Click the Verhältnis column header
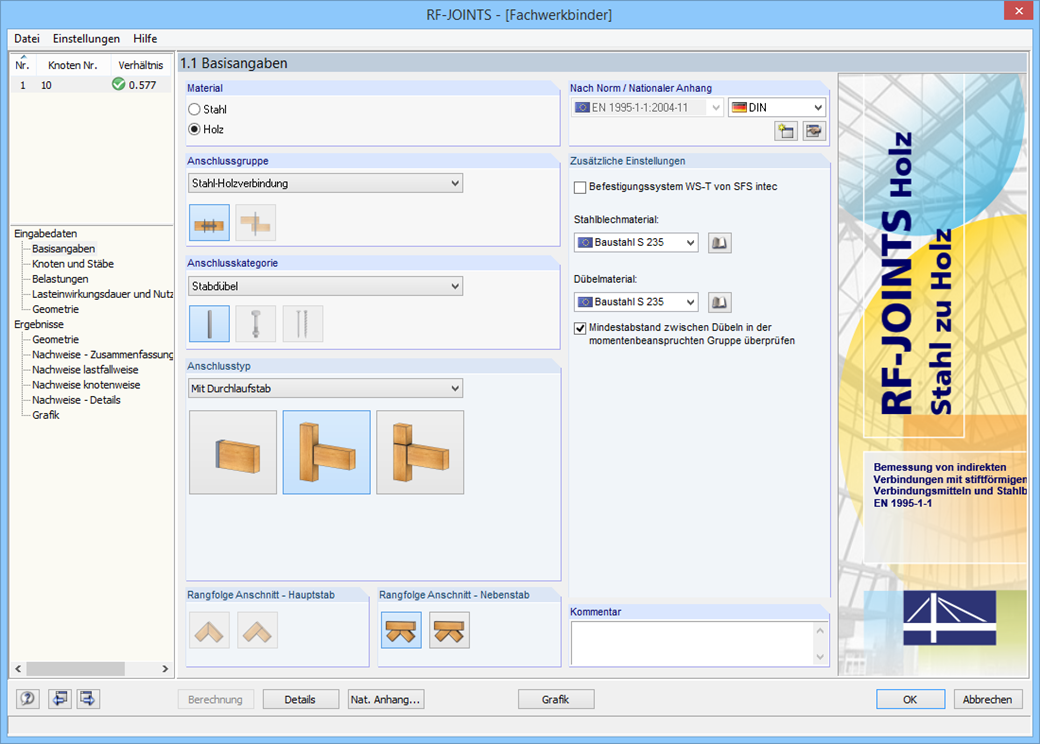 [x=141, y=65]
